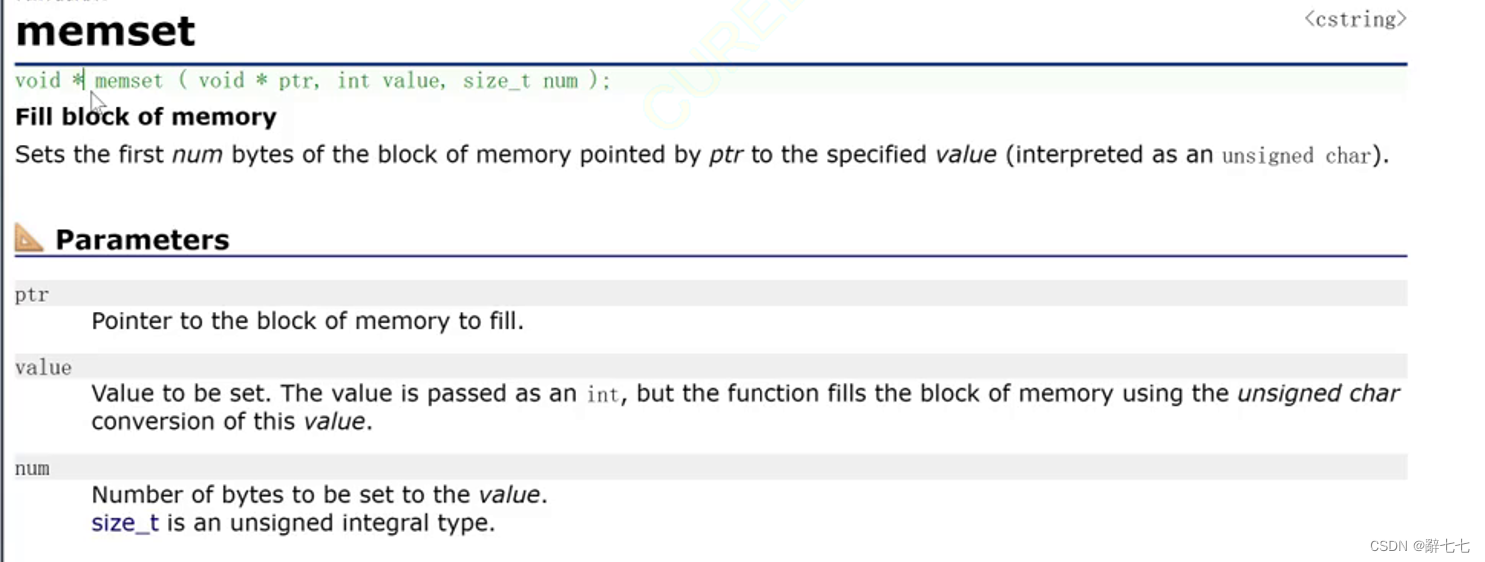Click 'int value' in the prototype
The width and height of the screenshot is (1485, 562).
(388, 81)
